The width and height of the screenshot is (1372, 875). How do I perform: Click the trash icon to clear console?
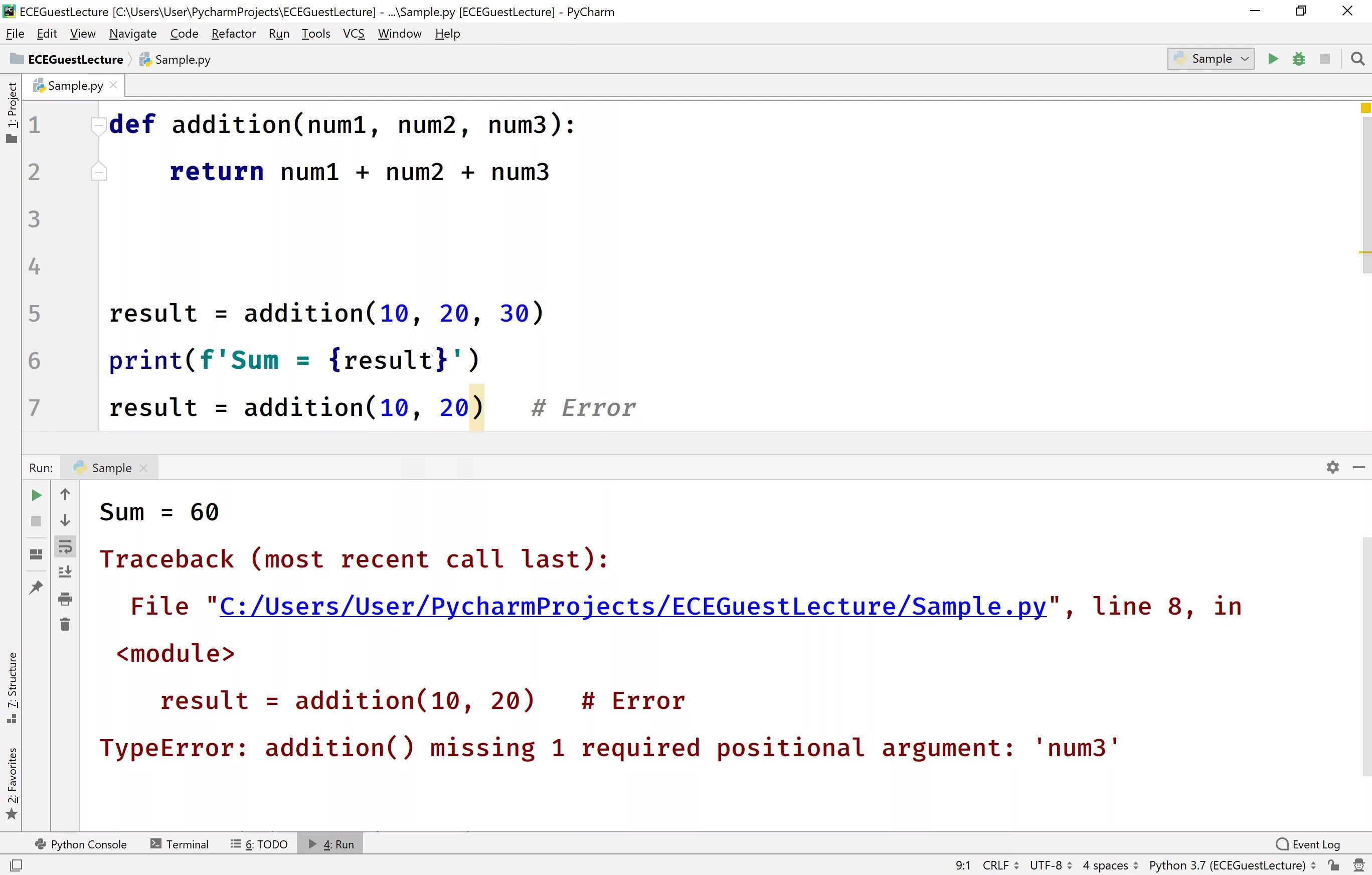point(65,625)
